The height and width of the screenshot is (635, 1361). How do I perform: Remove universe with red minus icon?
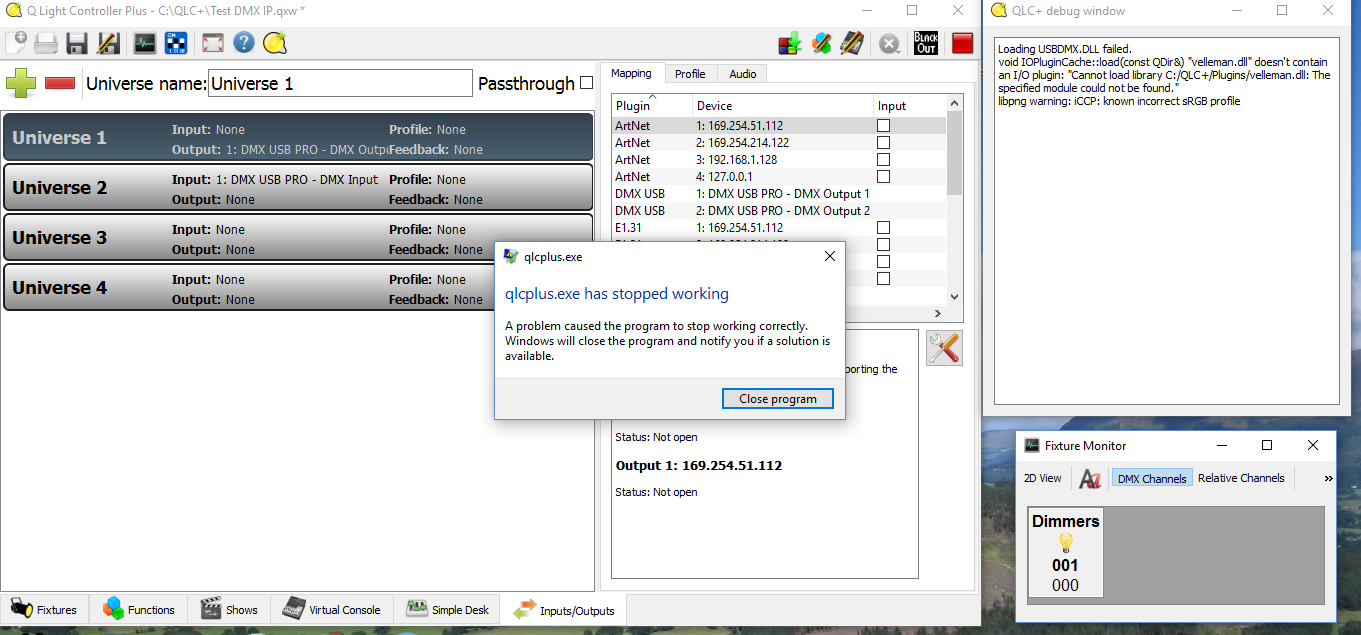click(x=60, y=83)
